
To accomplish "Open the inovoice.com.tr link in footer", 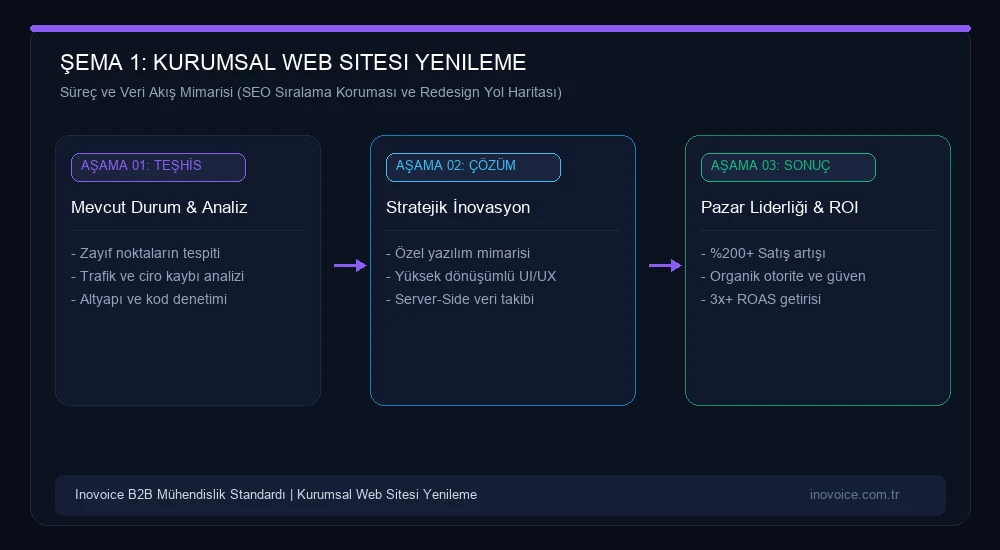I will click(855, 494).
